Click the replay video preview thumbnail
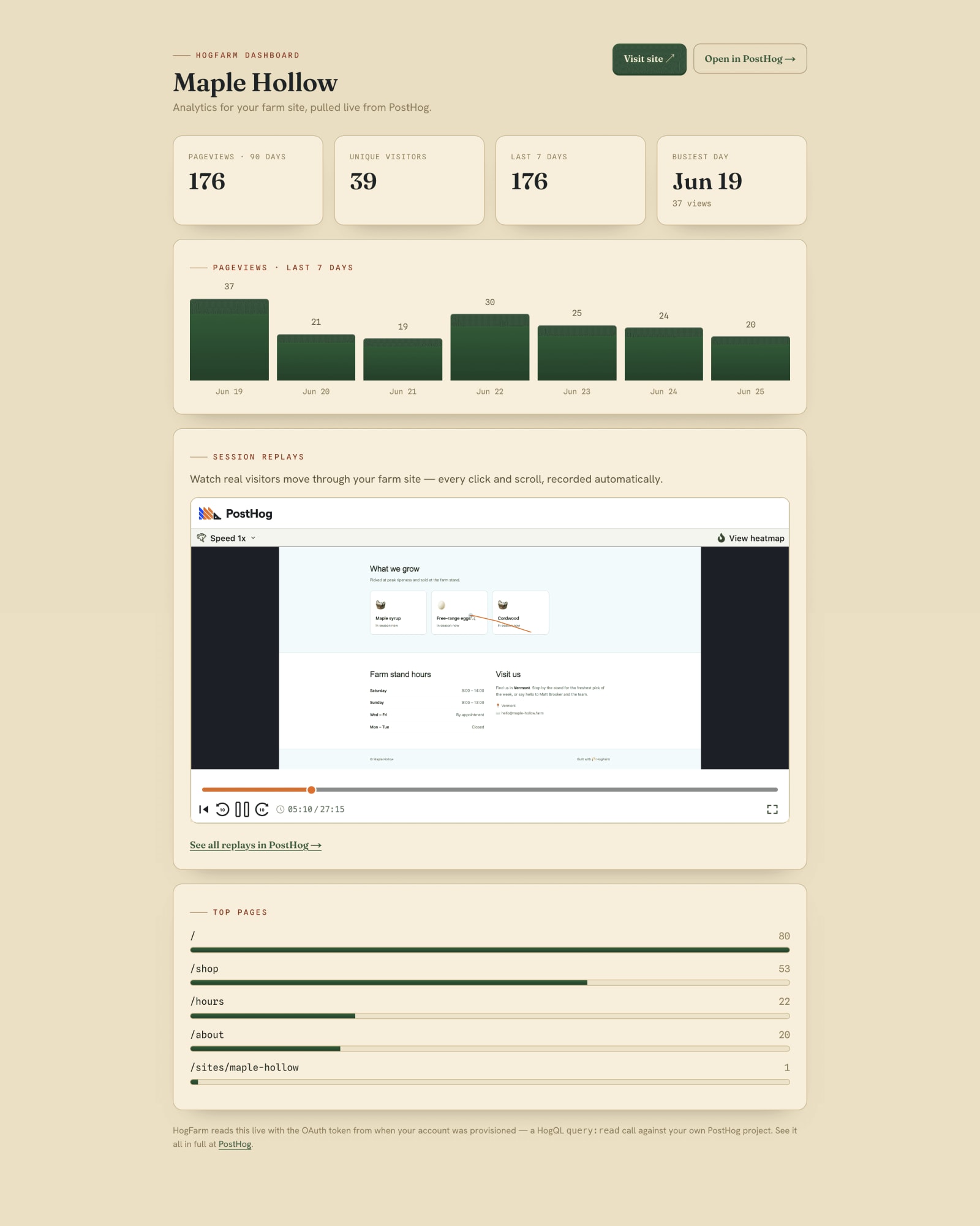This screenshot has height=1226, width=980. click(x=490, y=658)
